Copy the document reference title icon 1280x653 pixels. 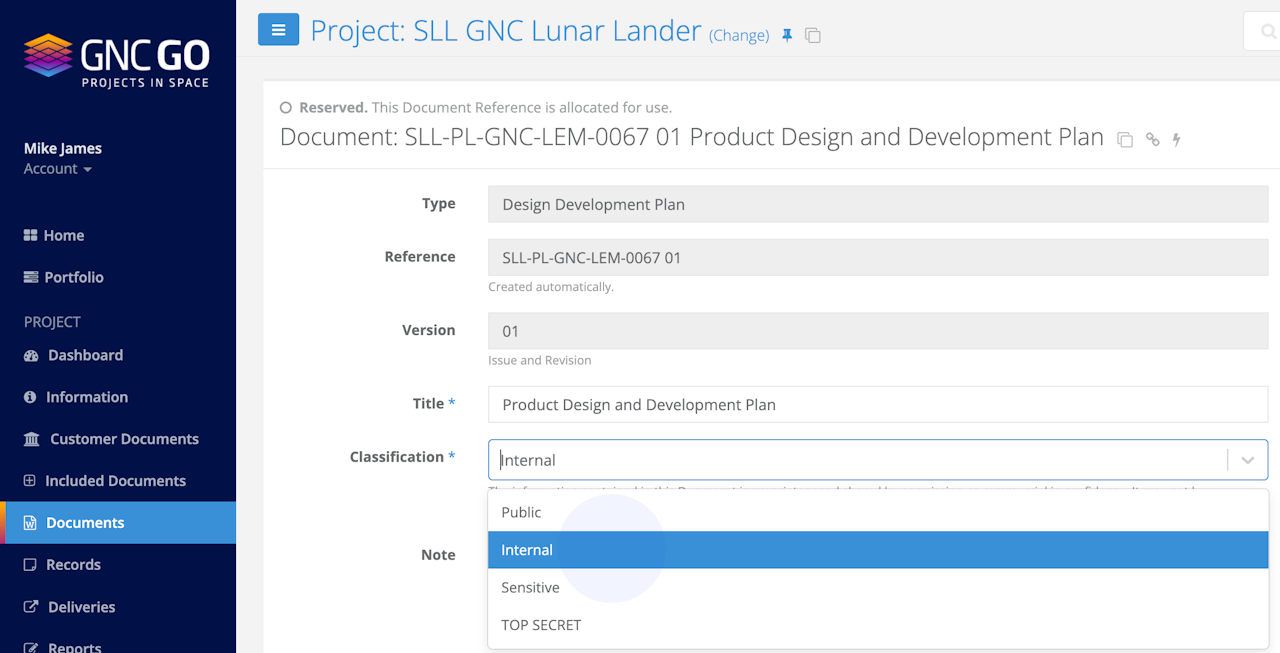(x=1125, y=140)
